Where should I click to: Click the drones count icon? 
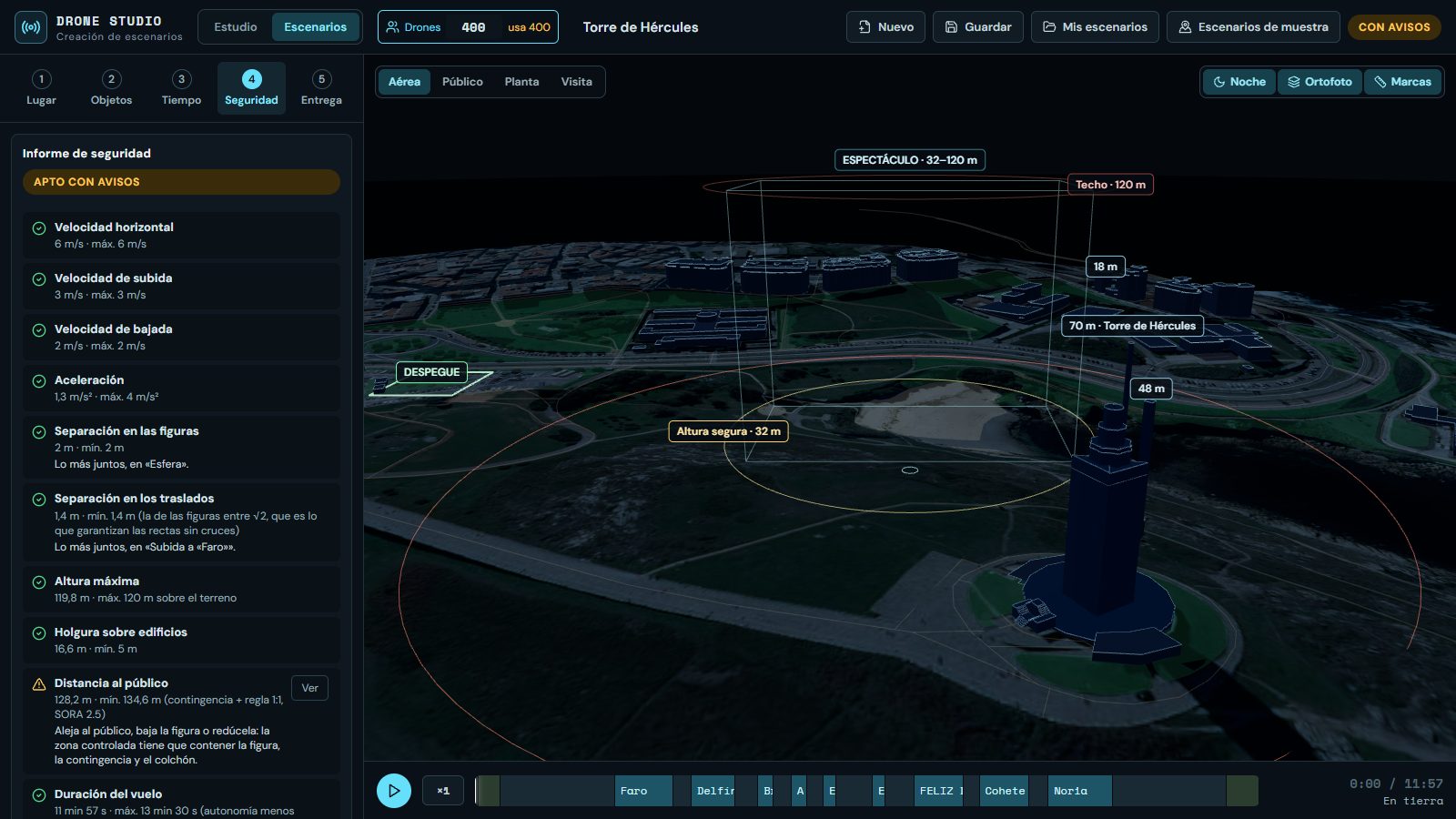point(392,27)
